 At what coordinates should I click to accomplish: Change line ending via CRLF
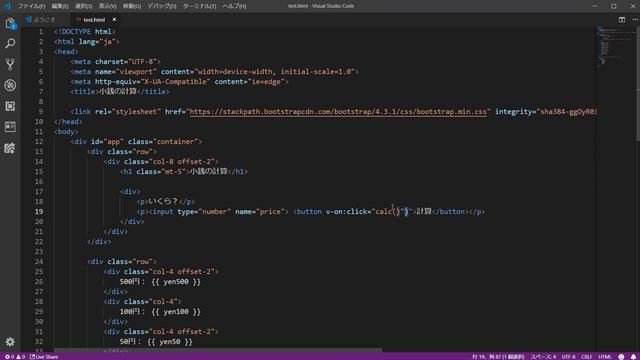coord(587,357)
